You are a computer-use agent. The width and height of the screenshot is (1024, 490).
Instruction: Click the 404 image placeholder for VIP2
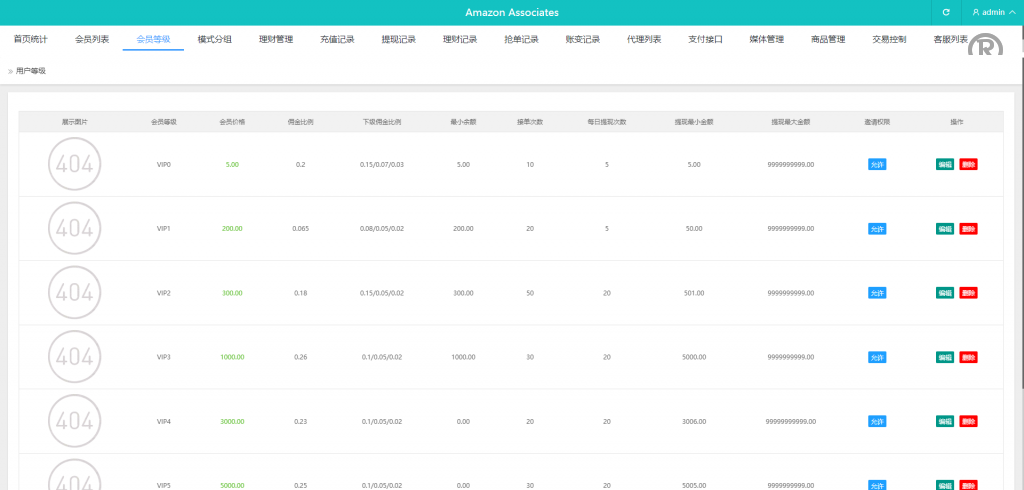tap(74, 293)
